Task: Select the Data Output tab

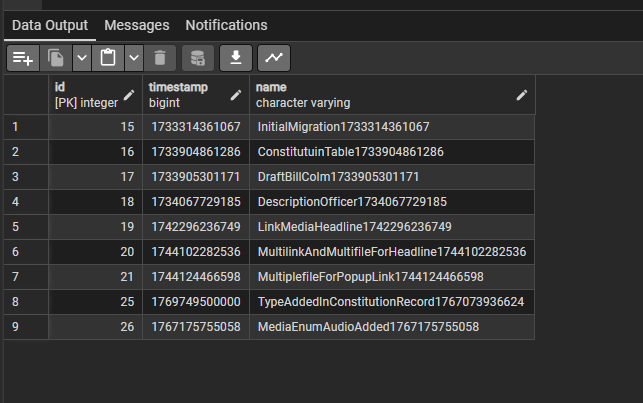Action: pyautogui.click(x=50, y=25)
